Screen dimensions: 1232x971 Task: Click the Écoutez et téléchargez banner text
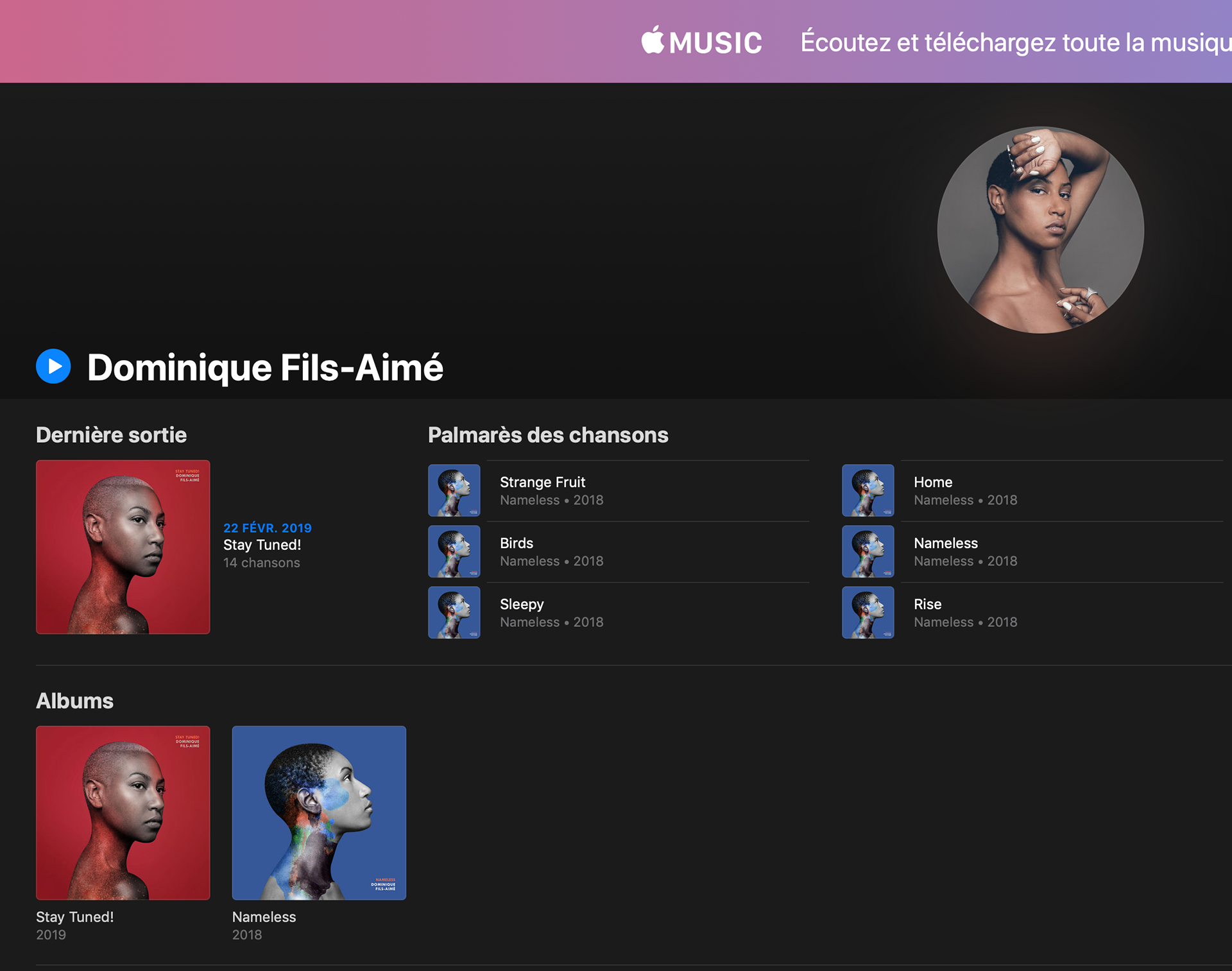pyautogui.click(x=1014, y=42)
